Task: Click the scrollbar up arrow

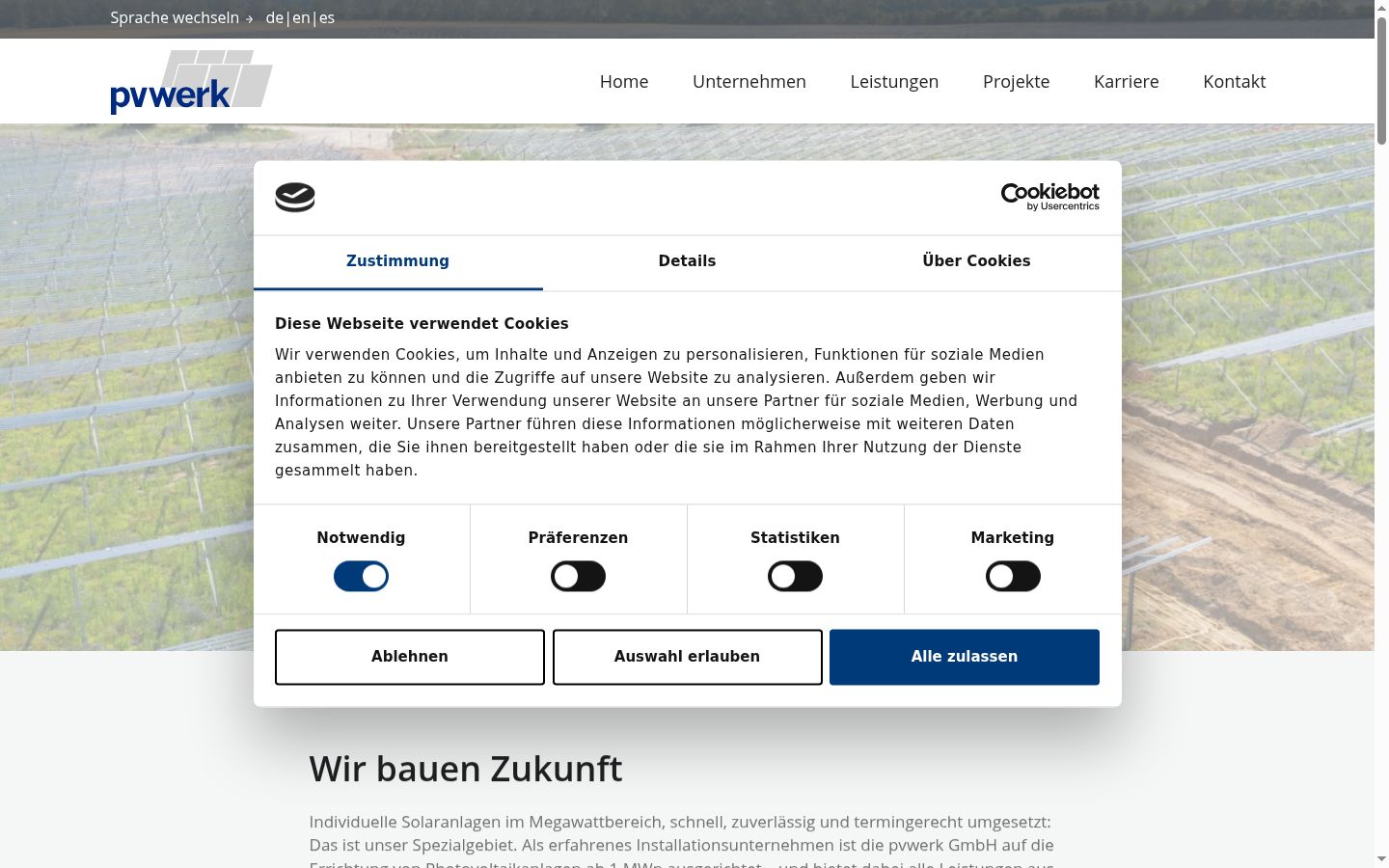Action: (x=1381, y=8)
